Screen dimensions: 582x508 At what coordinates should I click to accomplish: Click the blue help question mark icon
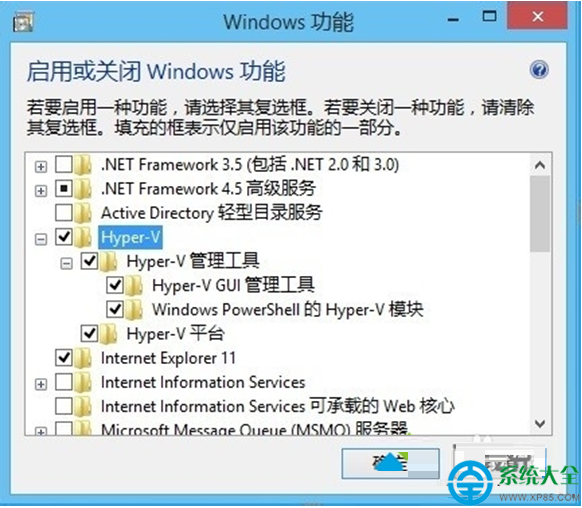click(539, 70)
